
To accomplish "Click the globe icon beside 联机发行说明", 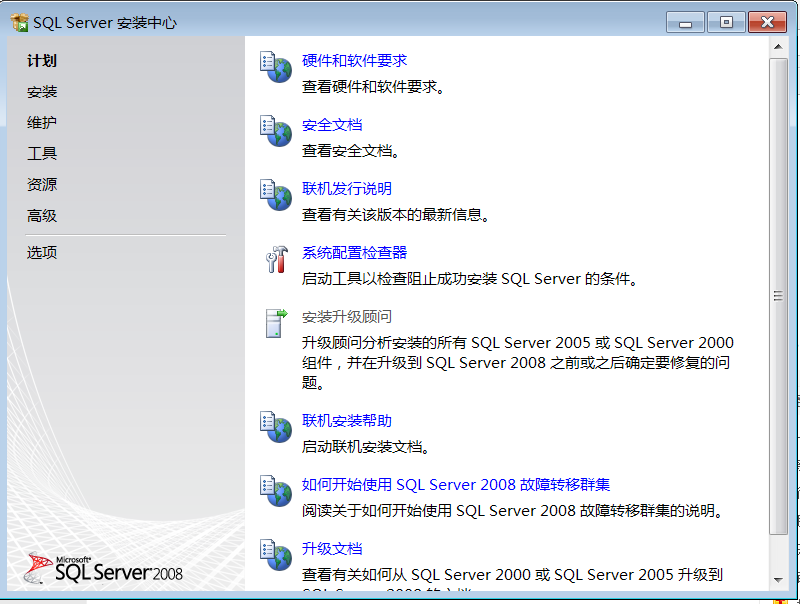I will coord(276,195).
